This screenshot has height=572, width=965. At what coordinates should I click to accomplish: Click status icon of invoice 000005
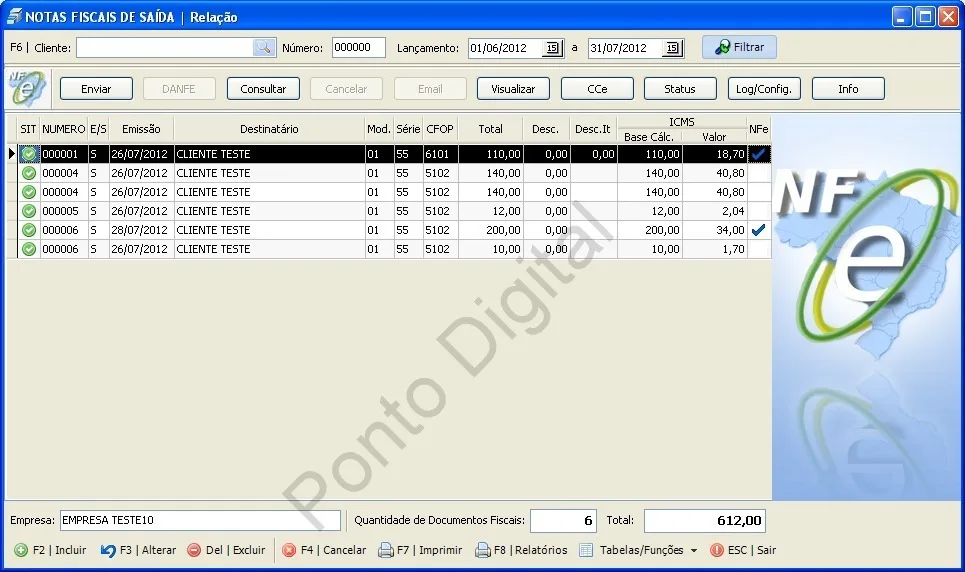pyautogui.click(x=29, y=211)
